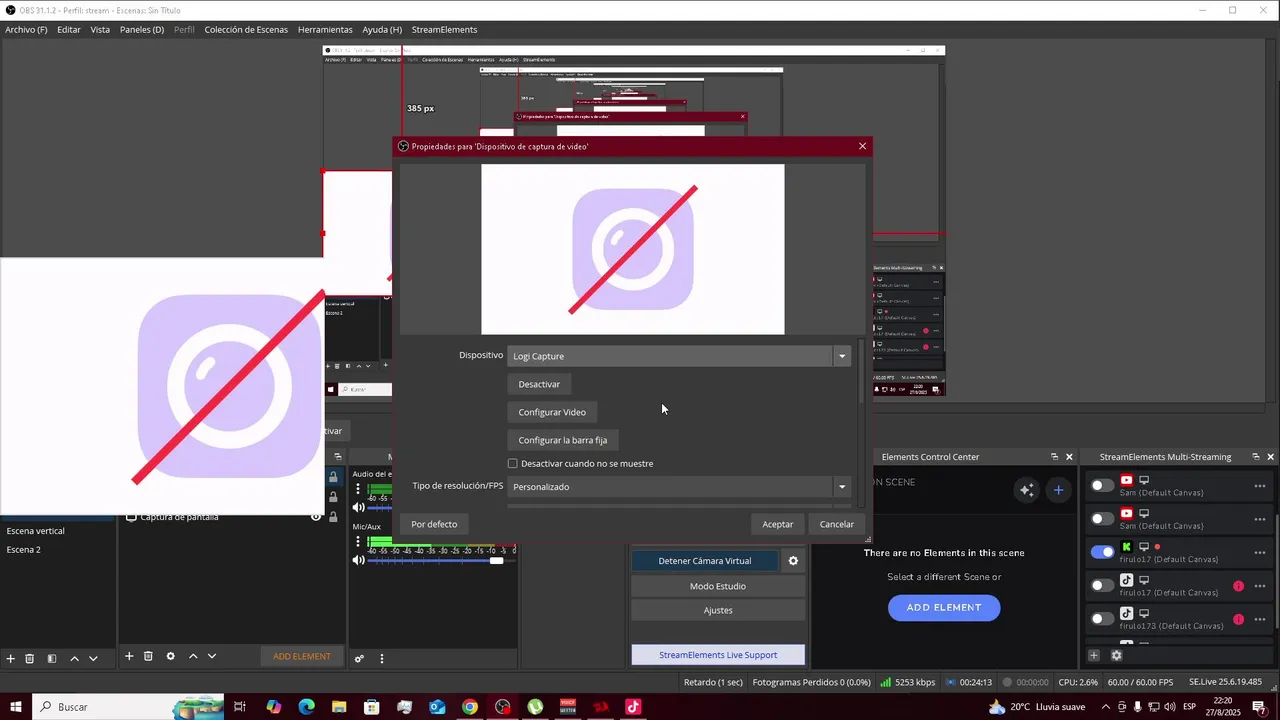Screen dimensions: 1280x720
Task: Enable the TikTok firulo17 streaming toggle
Action: [1102, 586]
